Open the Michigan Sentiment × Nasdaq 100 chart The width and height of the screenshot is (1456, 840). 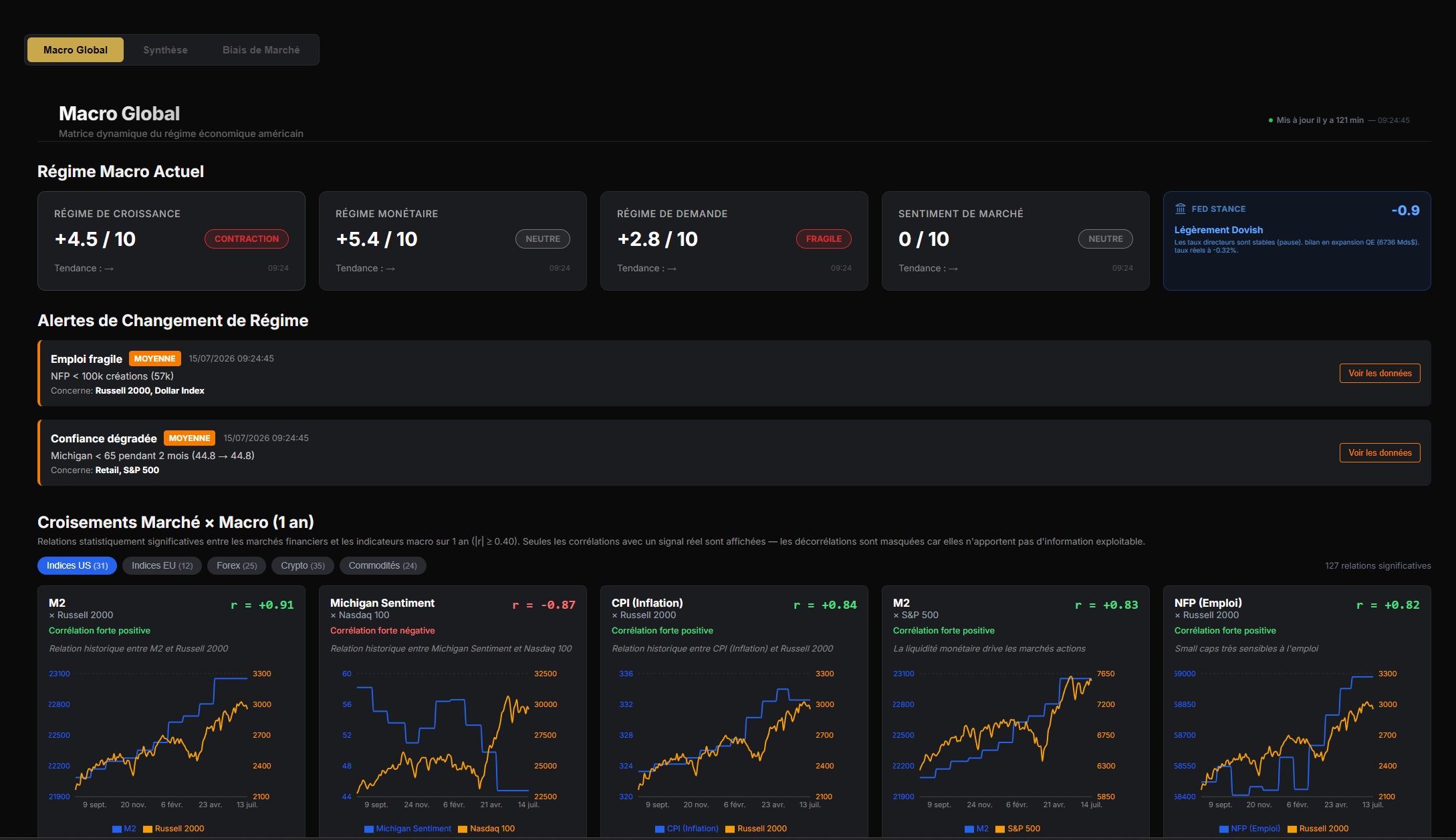[x=453, y=712]
